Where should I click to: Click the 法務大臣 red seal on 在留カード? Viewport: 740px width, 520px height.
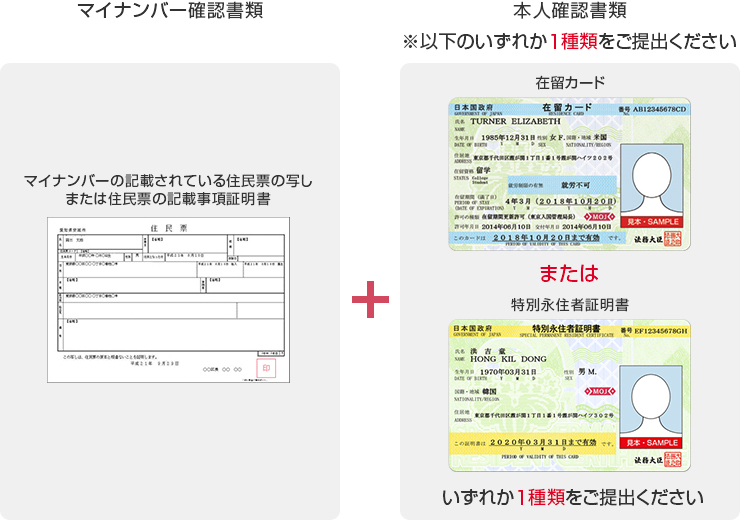click(673, 238)
